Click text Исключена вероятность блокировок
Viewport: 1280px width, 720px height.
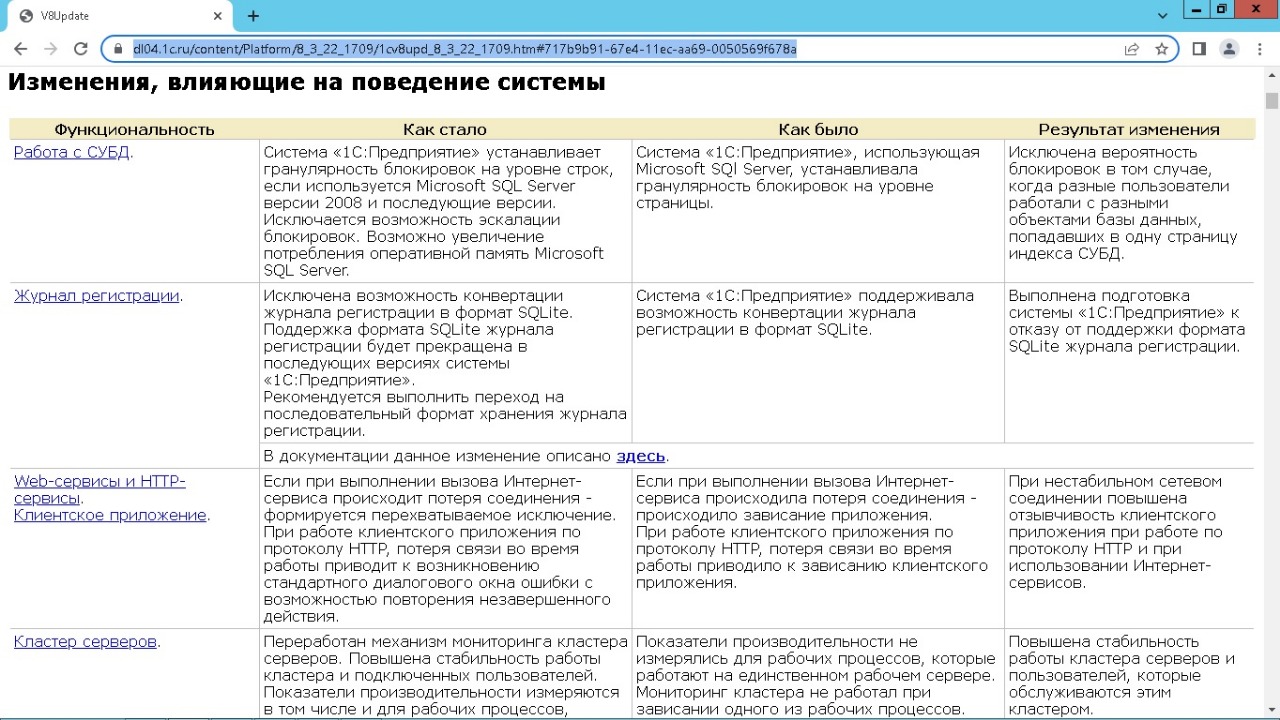[1102, 161]
